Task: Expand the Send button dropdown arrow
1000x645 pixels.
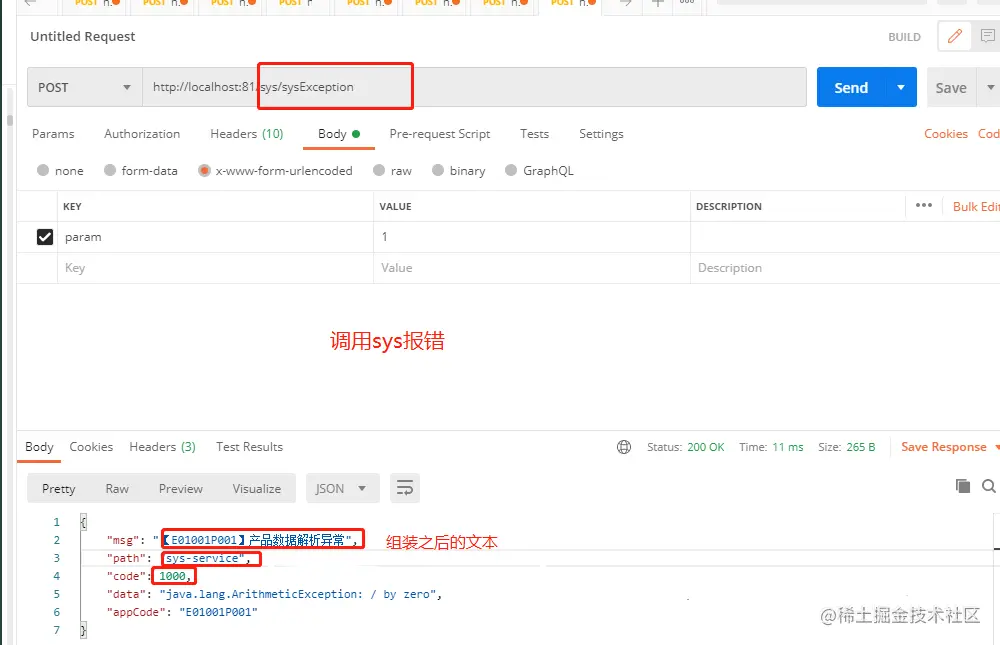Action: pos(901,87)
